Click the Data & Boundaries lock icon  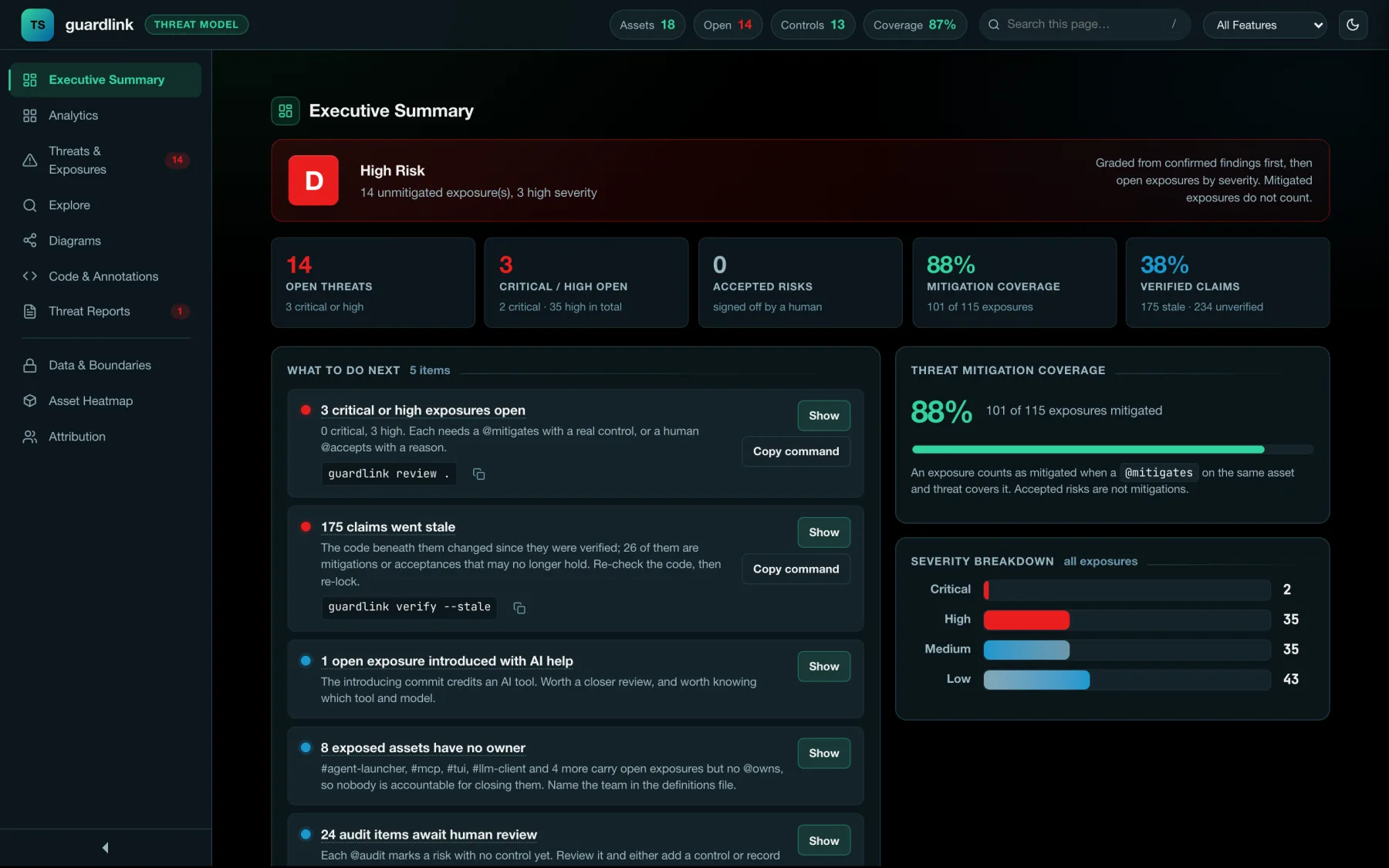[x=30, y=366]
